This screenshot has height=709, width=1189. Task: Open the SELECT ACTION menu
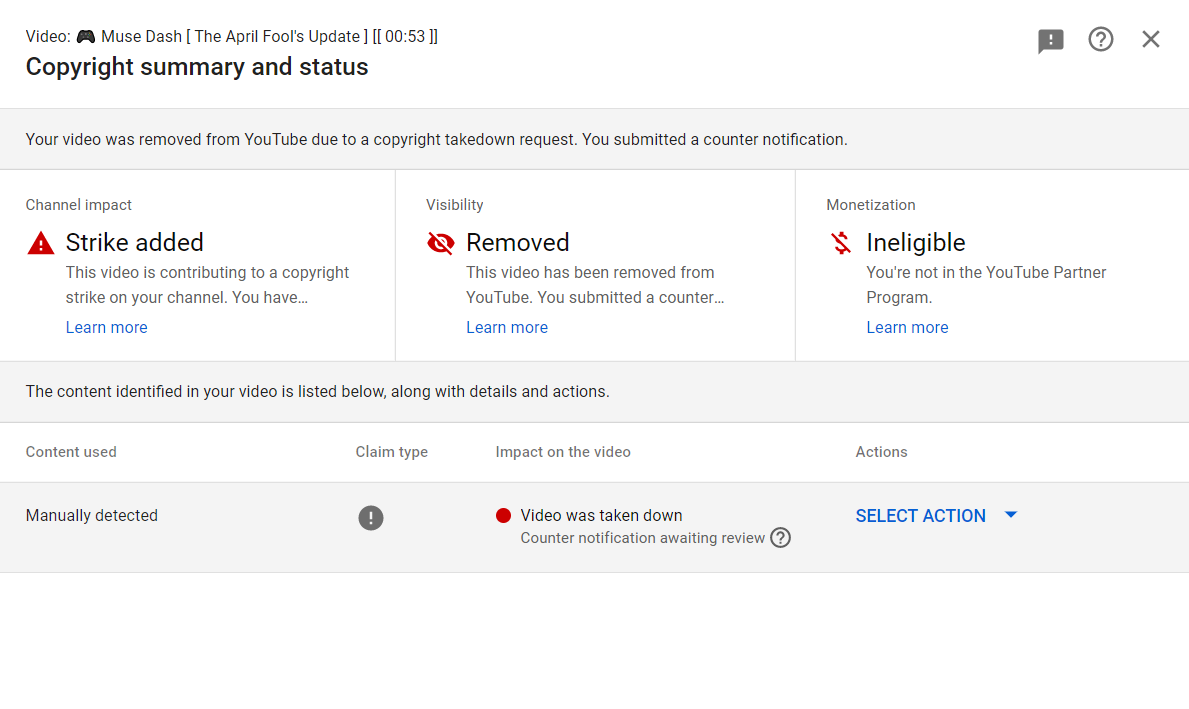pos(920,516)
